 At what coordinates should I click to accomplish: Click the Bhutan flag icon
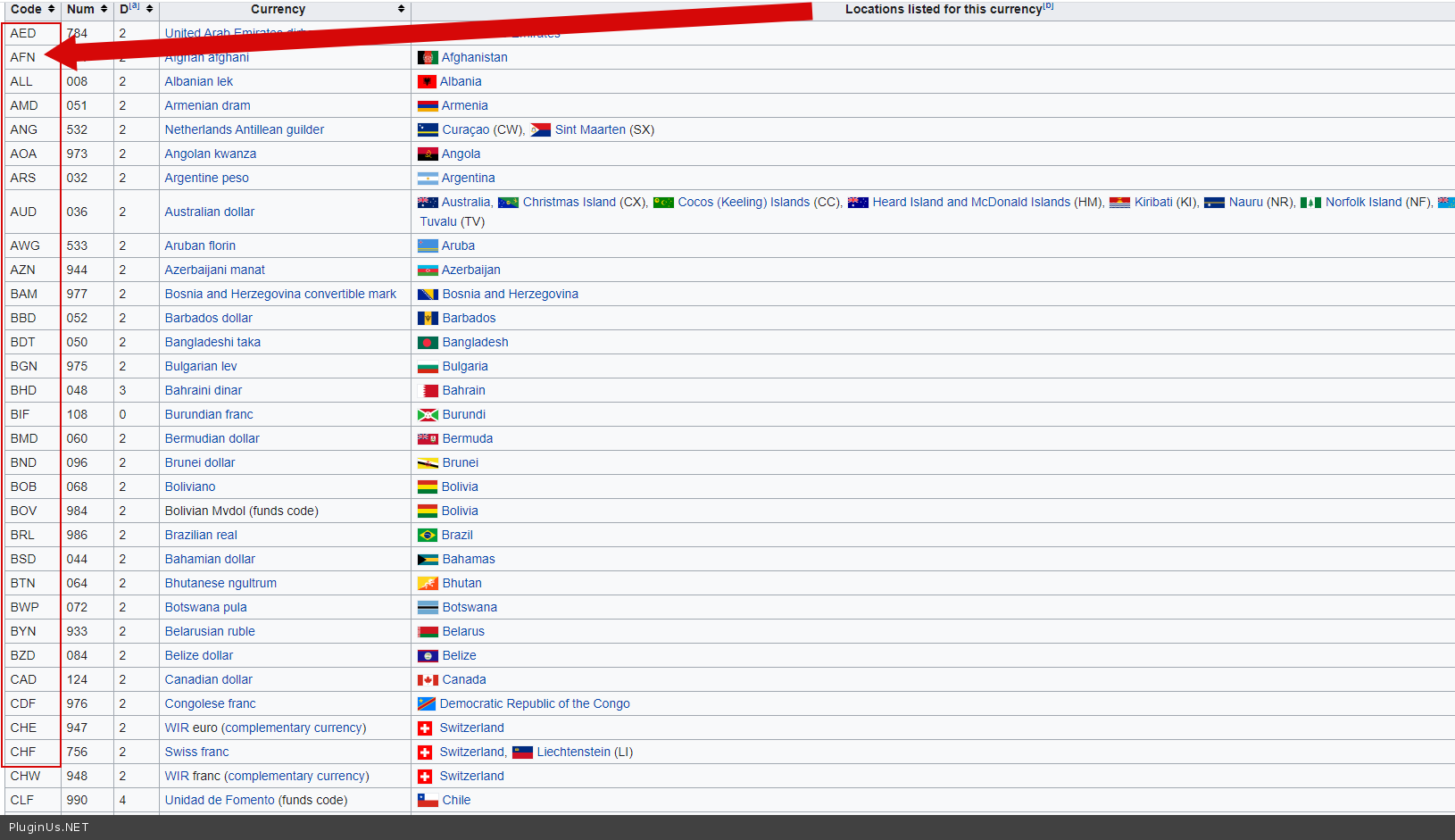428,583
